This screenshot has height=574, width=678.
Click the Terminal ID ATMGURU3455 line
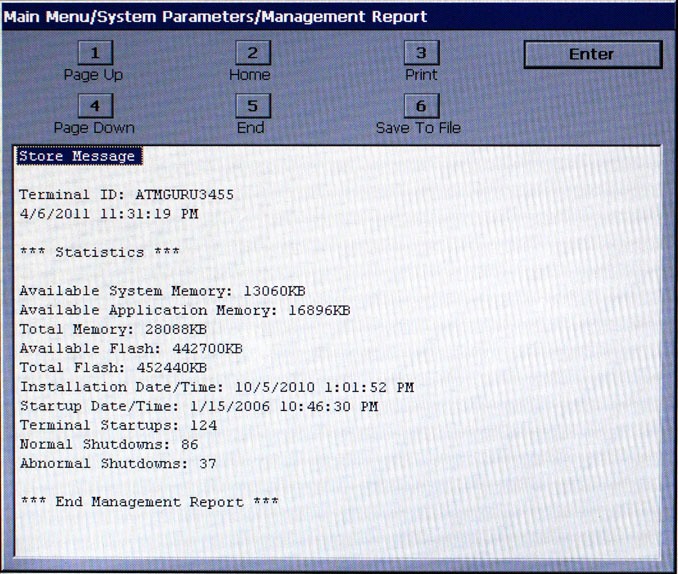pos(126,194)
